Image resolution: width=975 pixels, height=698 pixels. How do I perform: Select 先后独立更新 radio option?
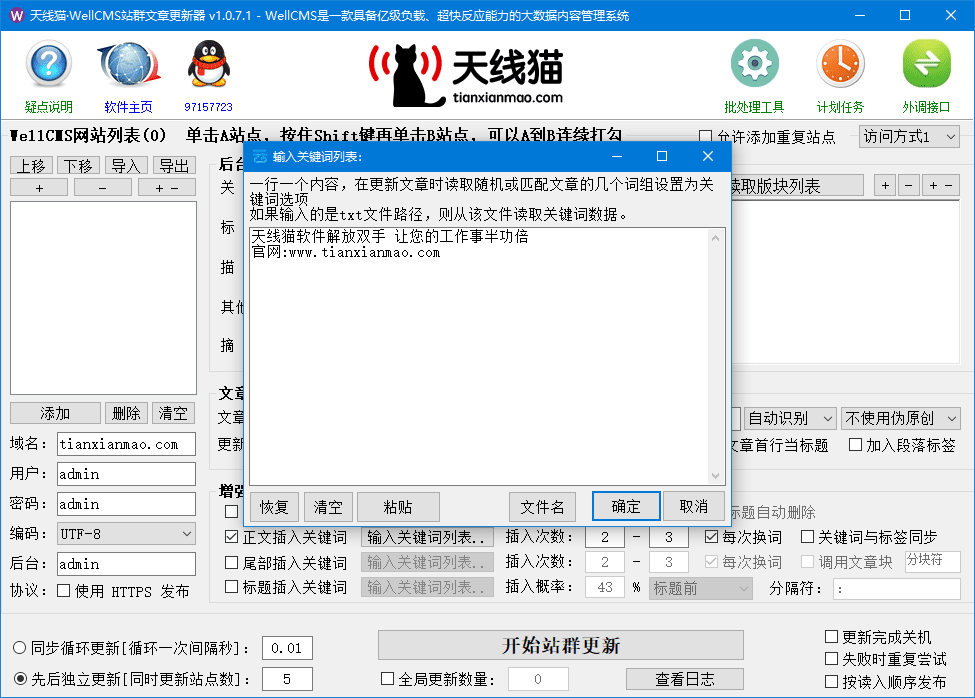20,679
